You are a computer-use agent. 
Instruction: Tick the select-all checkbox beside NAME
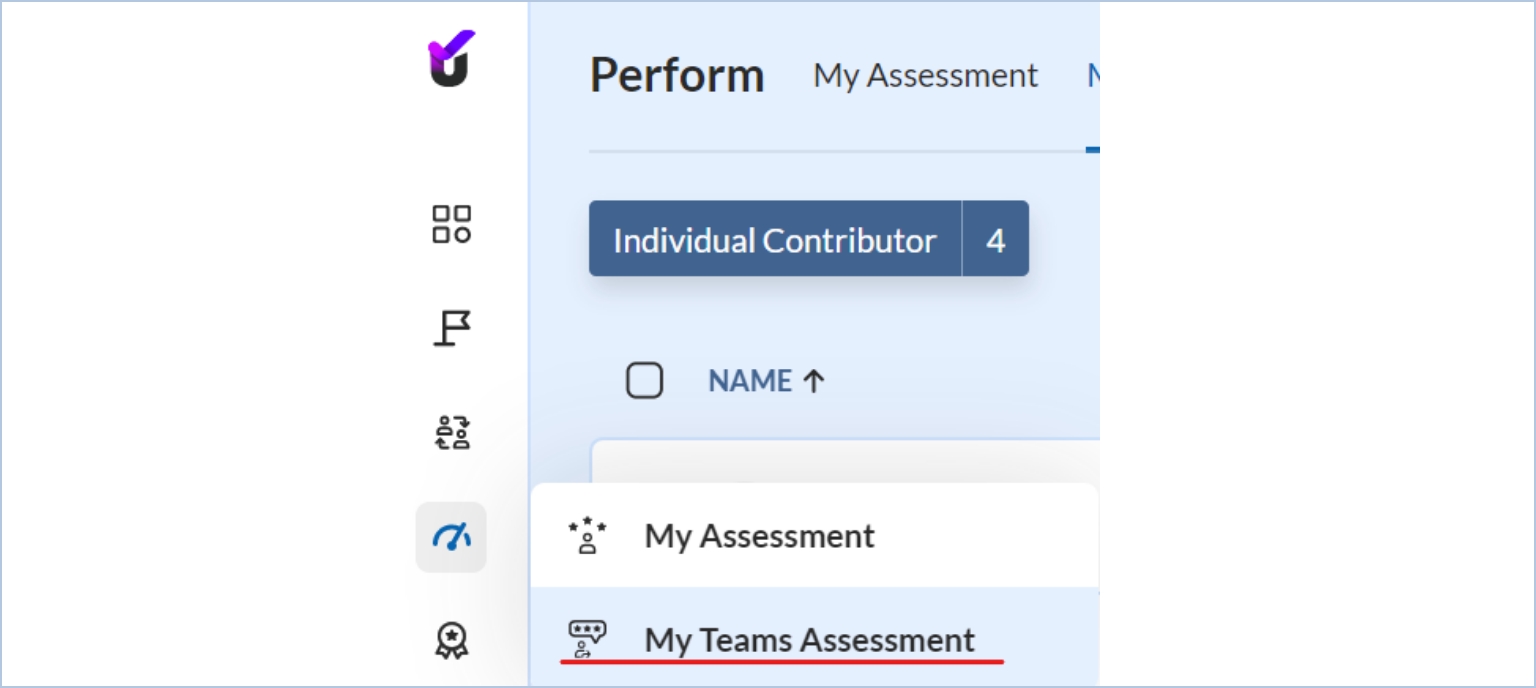point(644,381)
